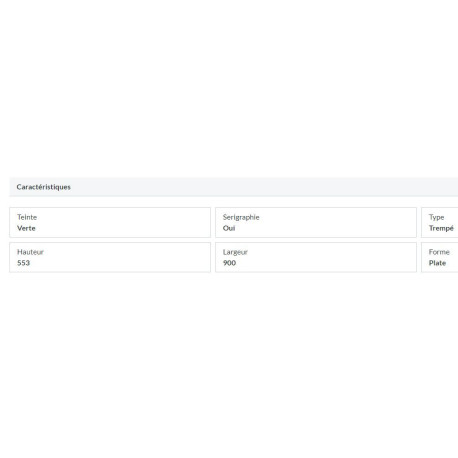
Task: Click empty space inside the Hauteur card
Action: coord(133,257)
